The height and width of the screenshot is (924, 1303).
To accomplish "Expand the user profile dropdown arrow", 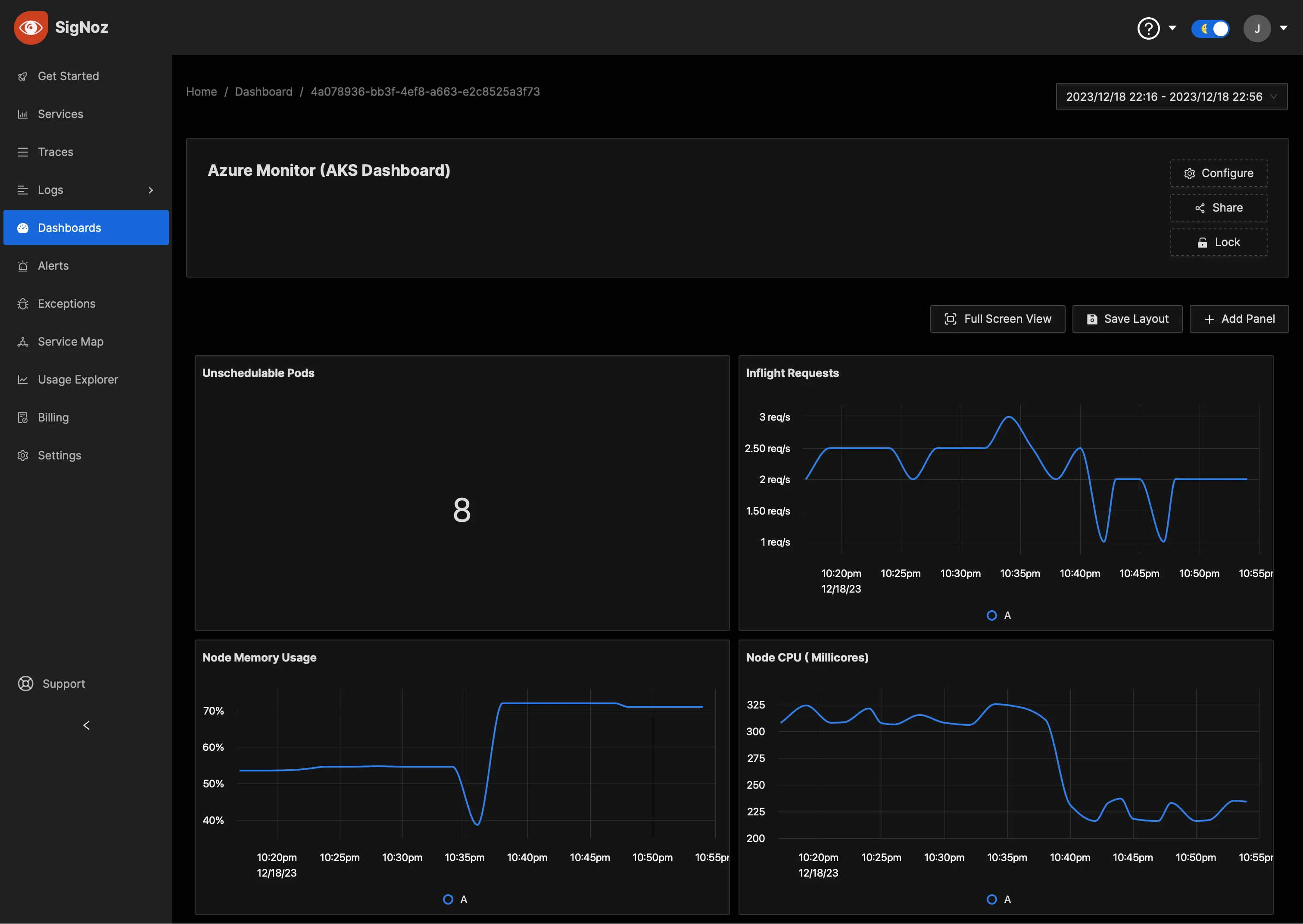I will [1283, 28].
